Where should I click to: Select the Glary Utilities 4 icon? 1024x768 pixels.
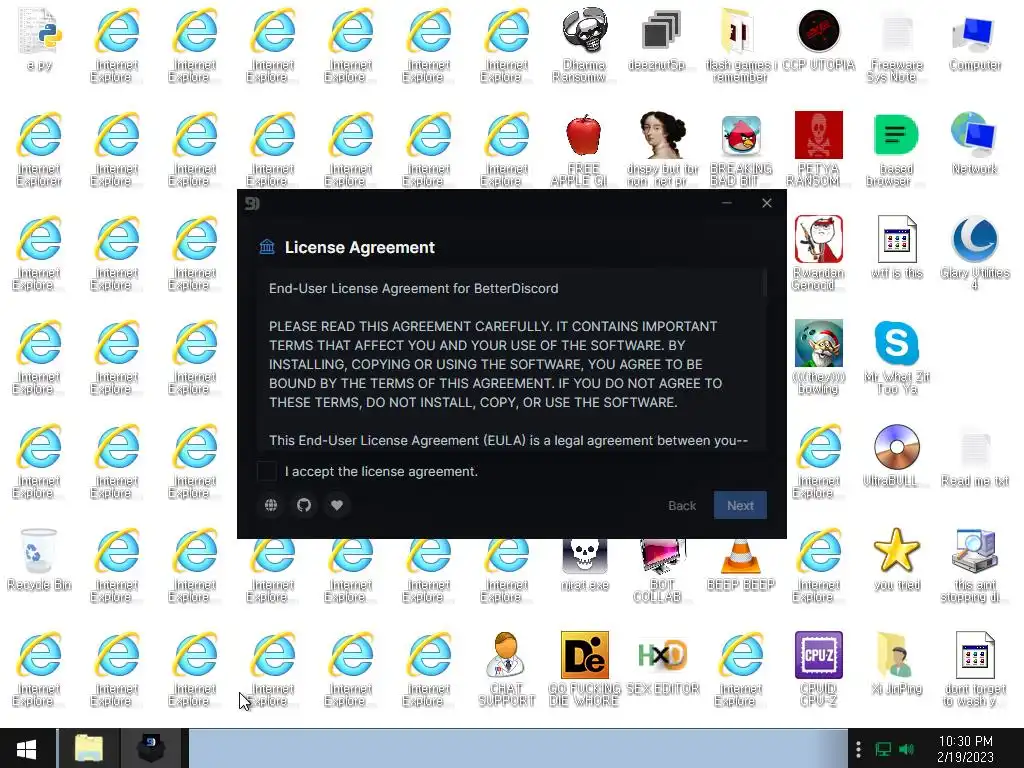tap(974, 253)
